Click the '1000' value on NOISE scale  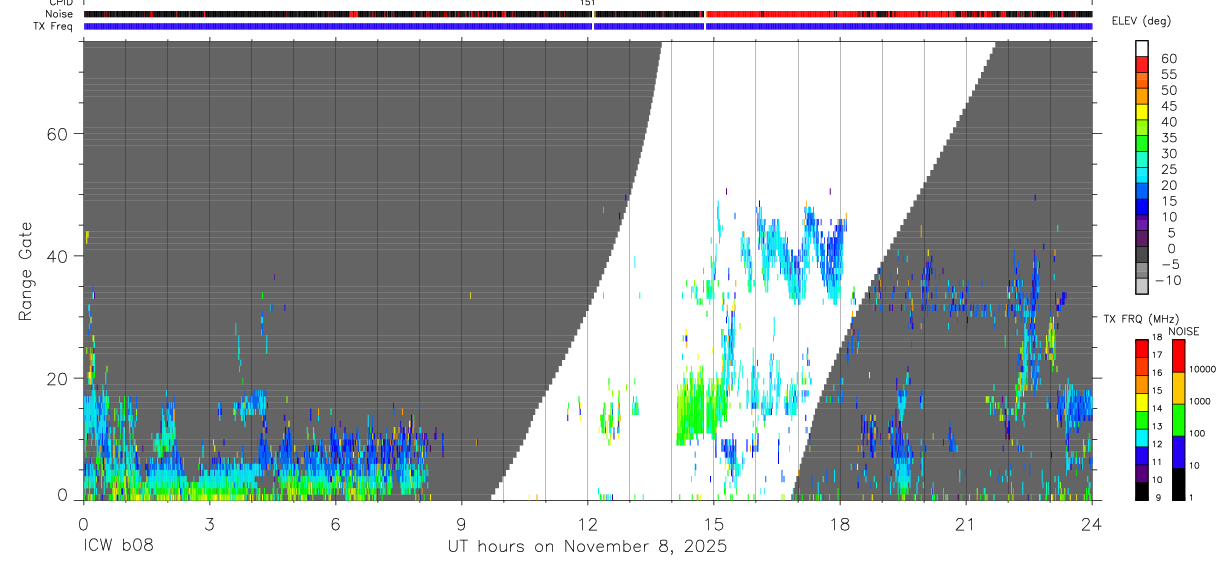[1199, 401]
